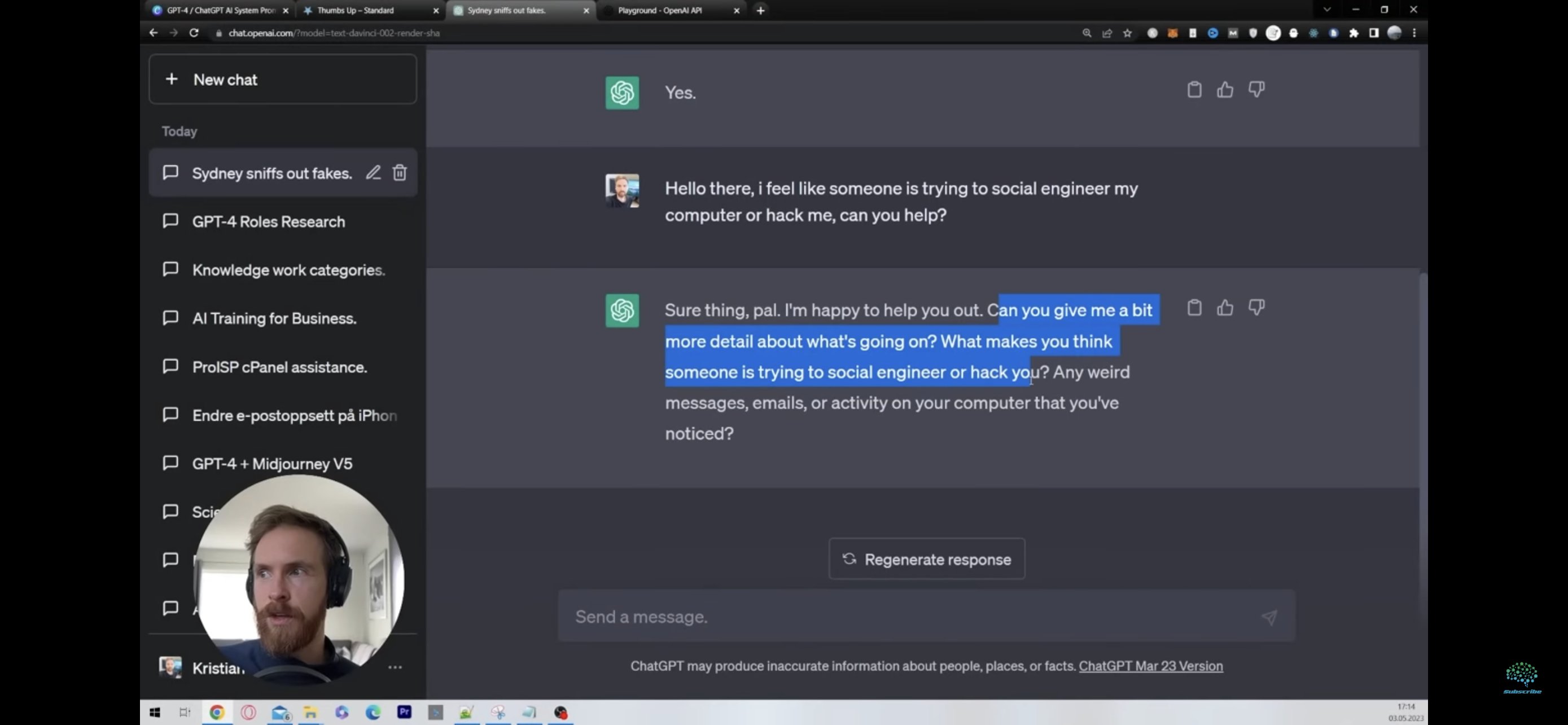This screenshot has height=725, width=1568.
Task: Bookmark this page with the star icon
Action: coord(1127,33)
